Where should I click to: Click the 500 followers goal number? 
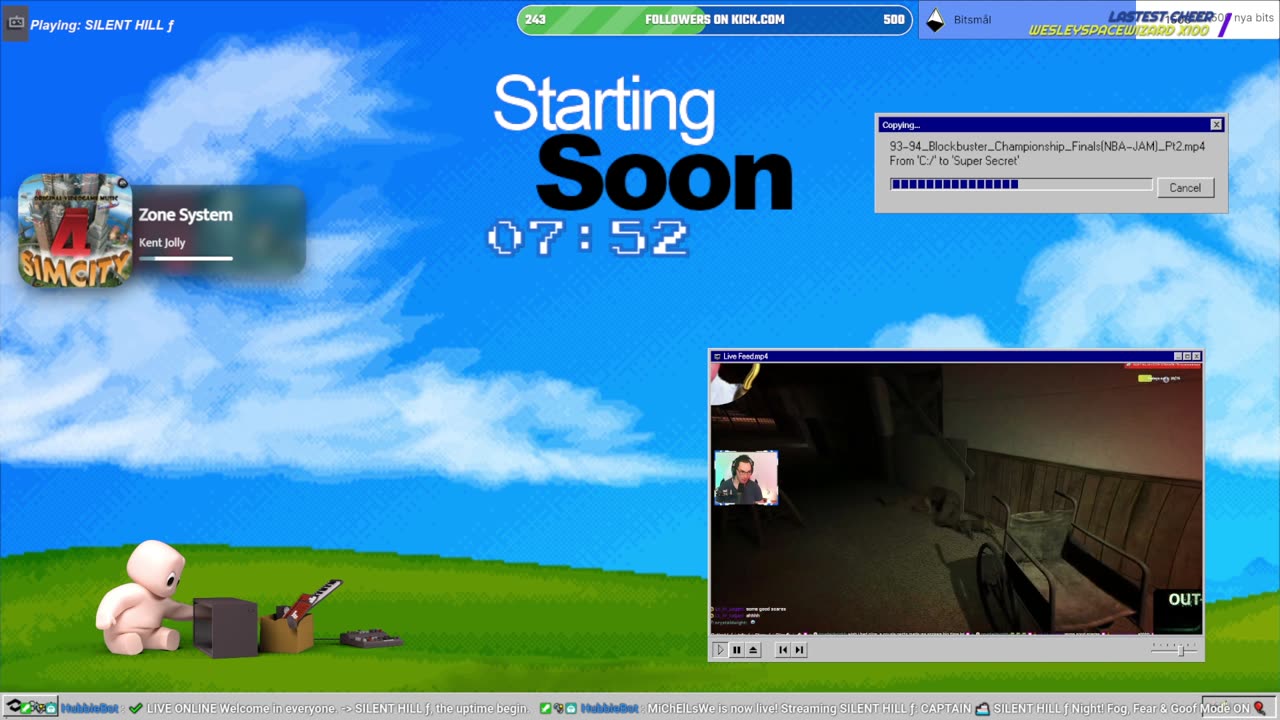coord(894,20)
